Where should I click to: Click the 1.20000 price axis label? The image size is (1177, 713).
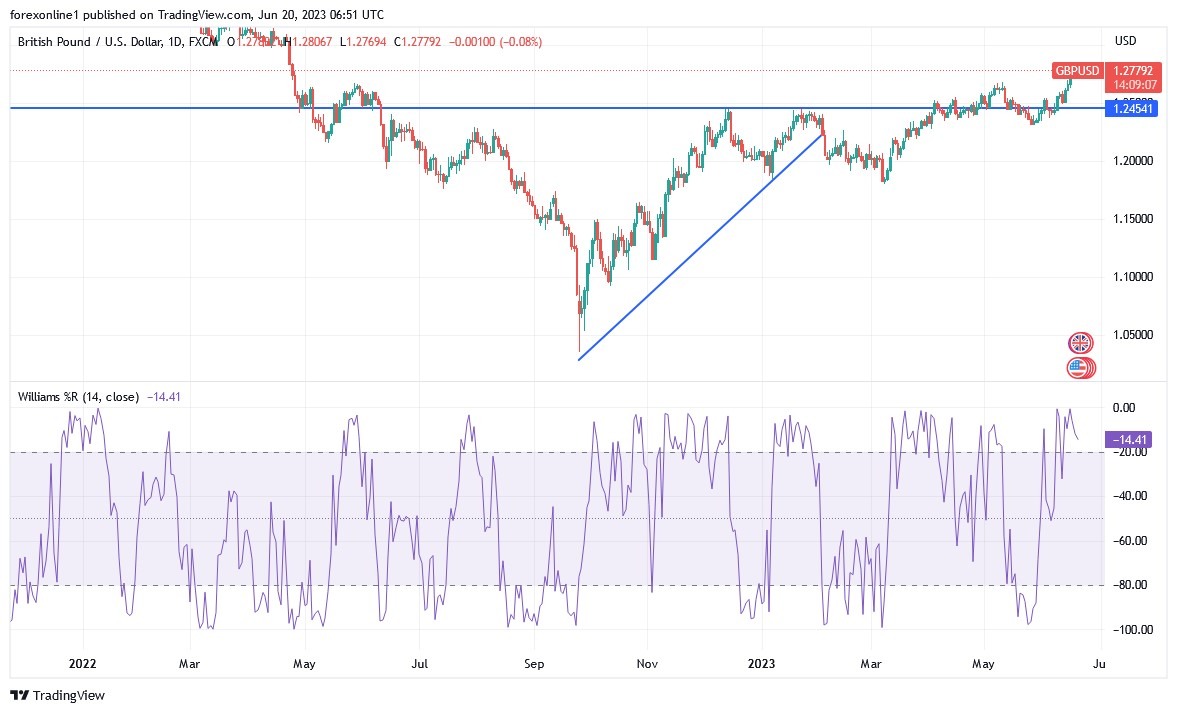(1132, 161)
